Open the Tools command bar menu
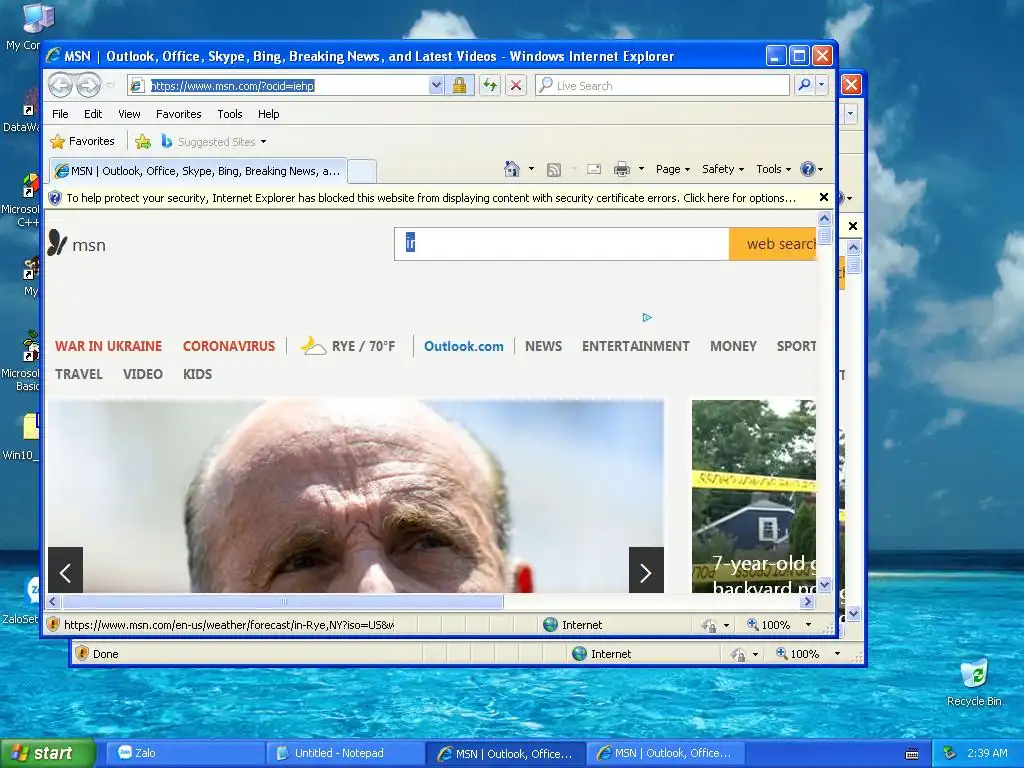The image size is (1024, 768). tap(773, 169)
